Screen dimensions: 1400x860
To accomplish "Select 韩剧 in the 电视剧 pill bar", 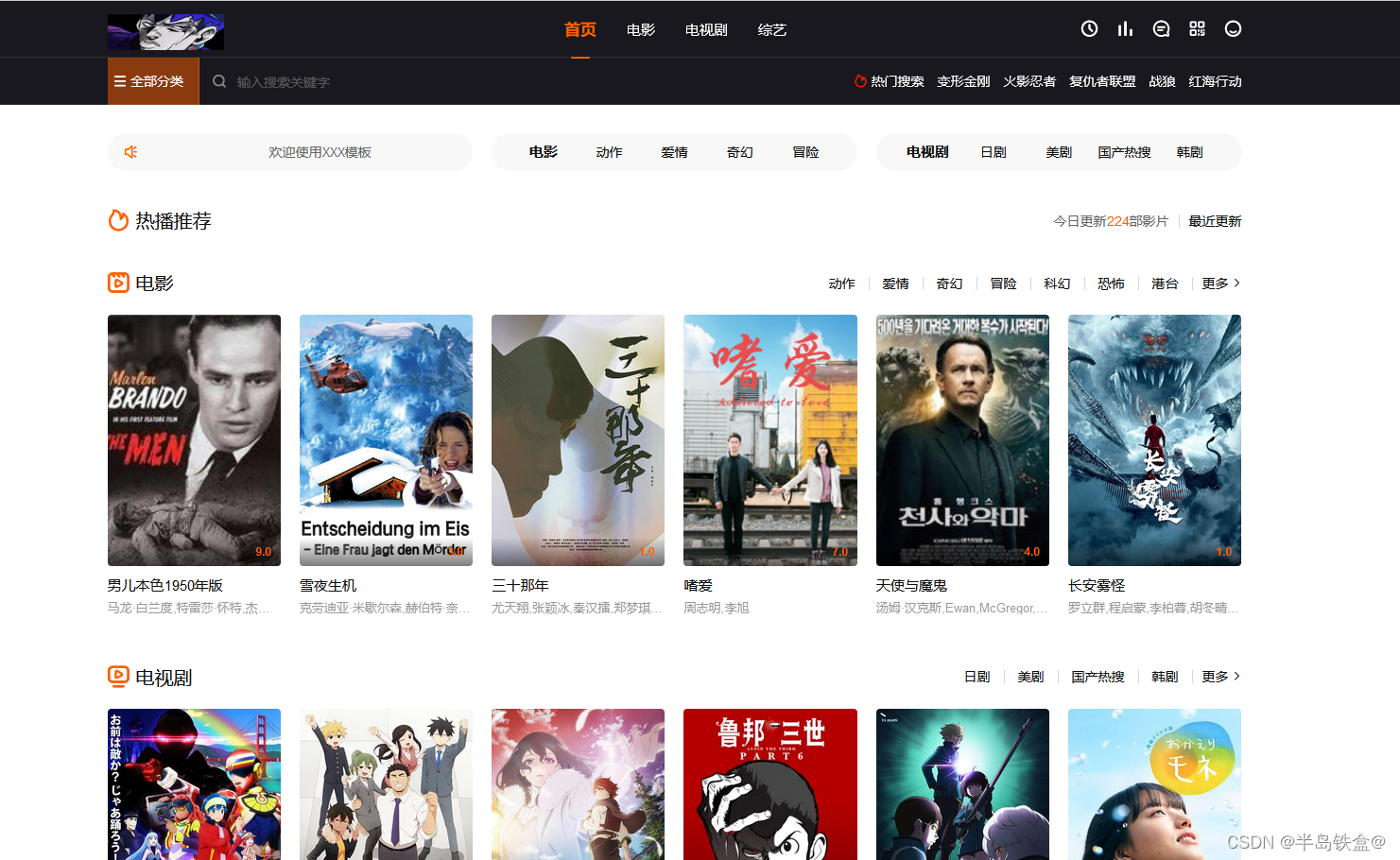I will 1189,152.
